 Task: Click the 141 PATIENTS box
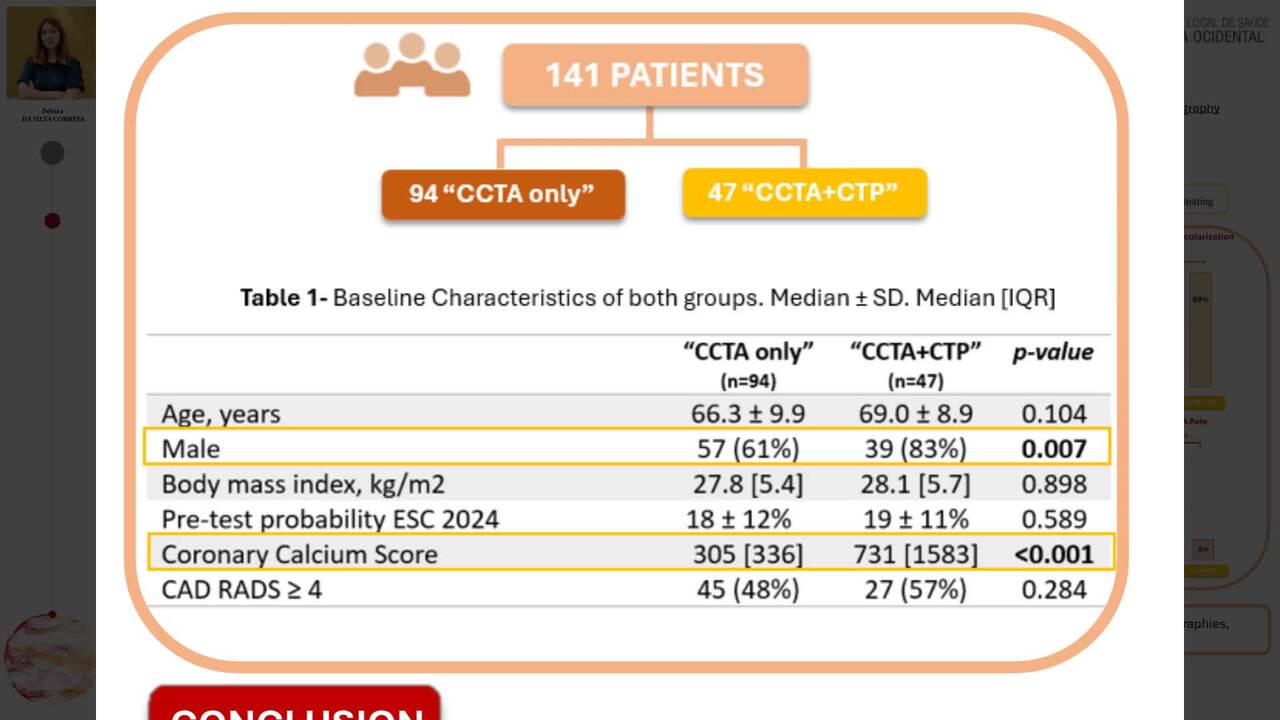[655, 75]
